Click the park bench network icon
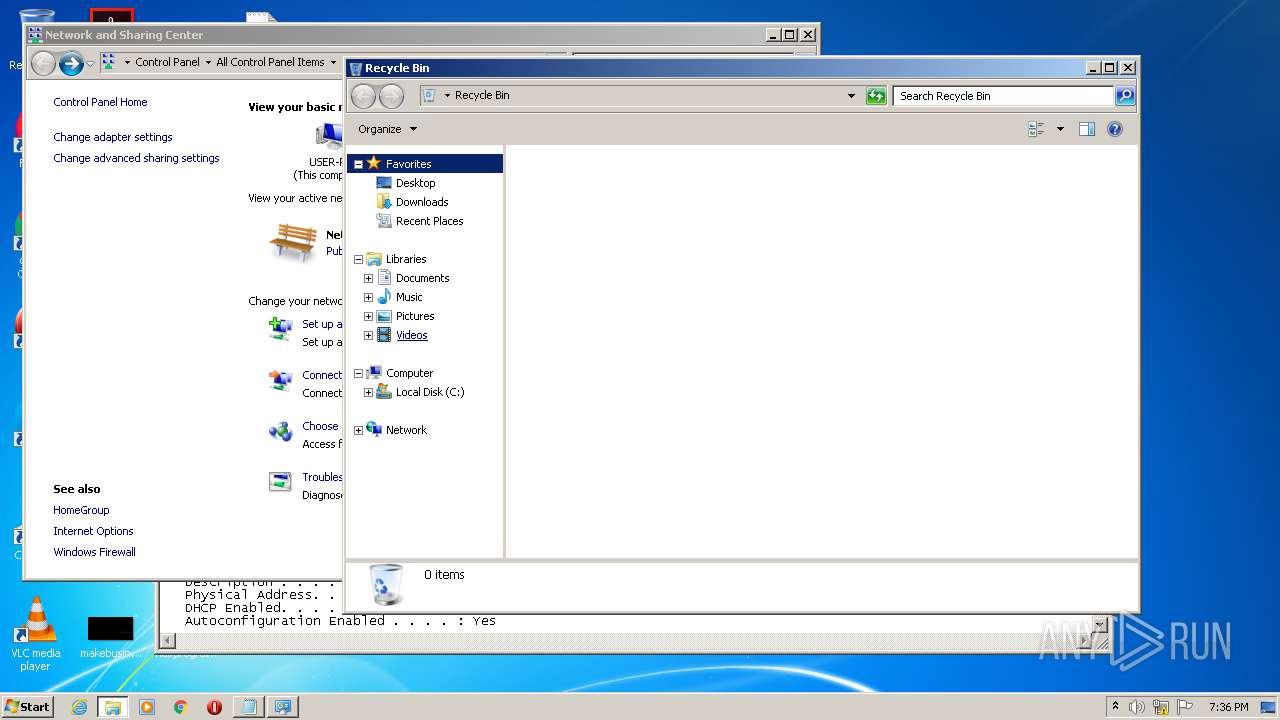The image size is (1280, 720). coord(293,243)
